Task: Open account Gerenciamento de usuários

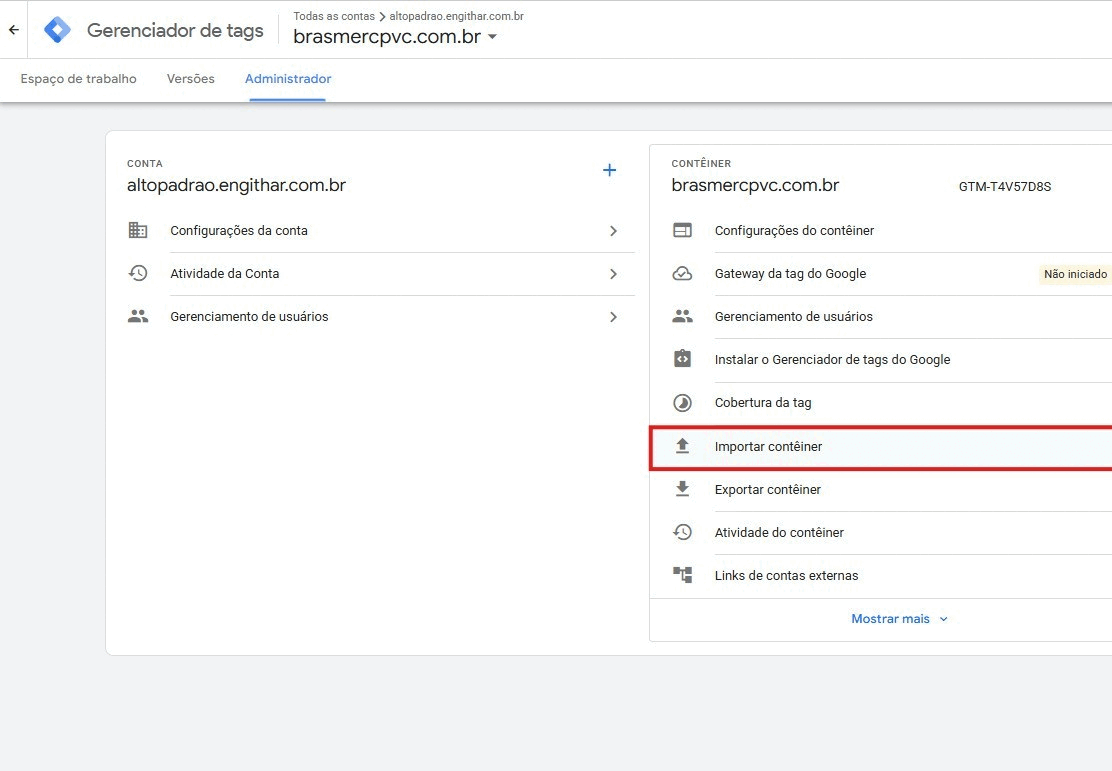Action: [x=249, y=317]
